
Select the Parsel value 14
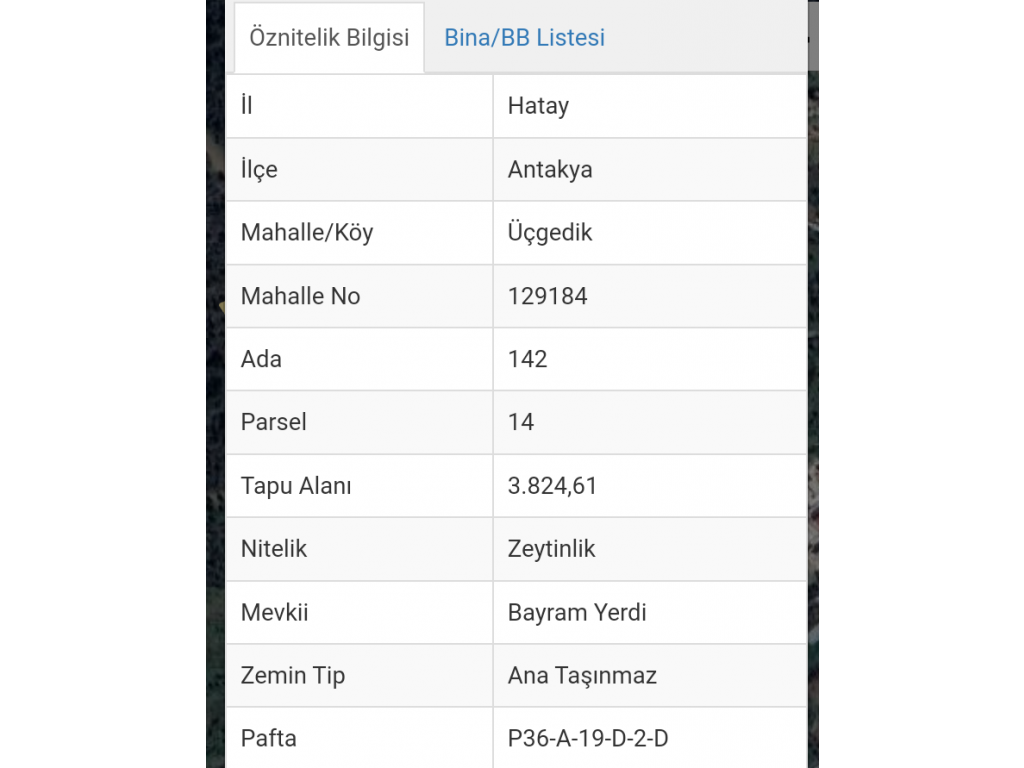click(x=521, y=422)
